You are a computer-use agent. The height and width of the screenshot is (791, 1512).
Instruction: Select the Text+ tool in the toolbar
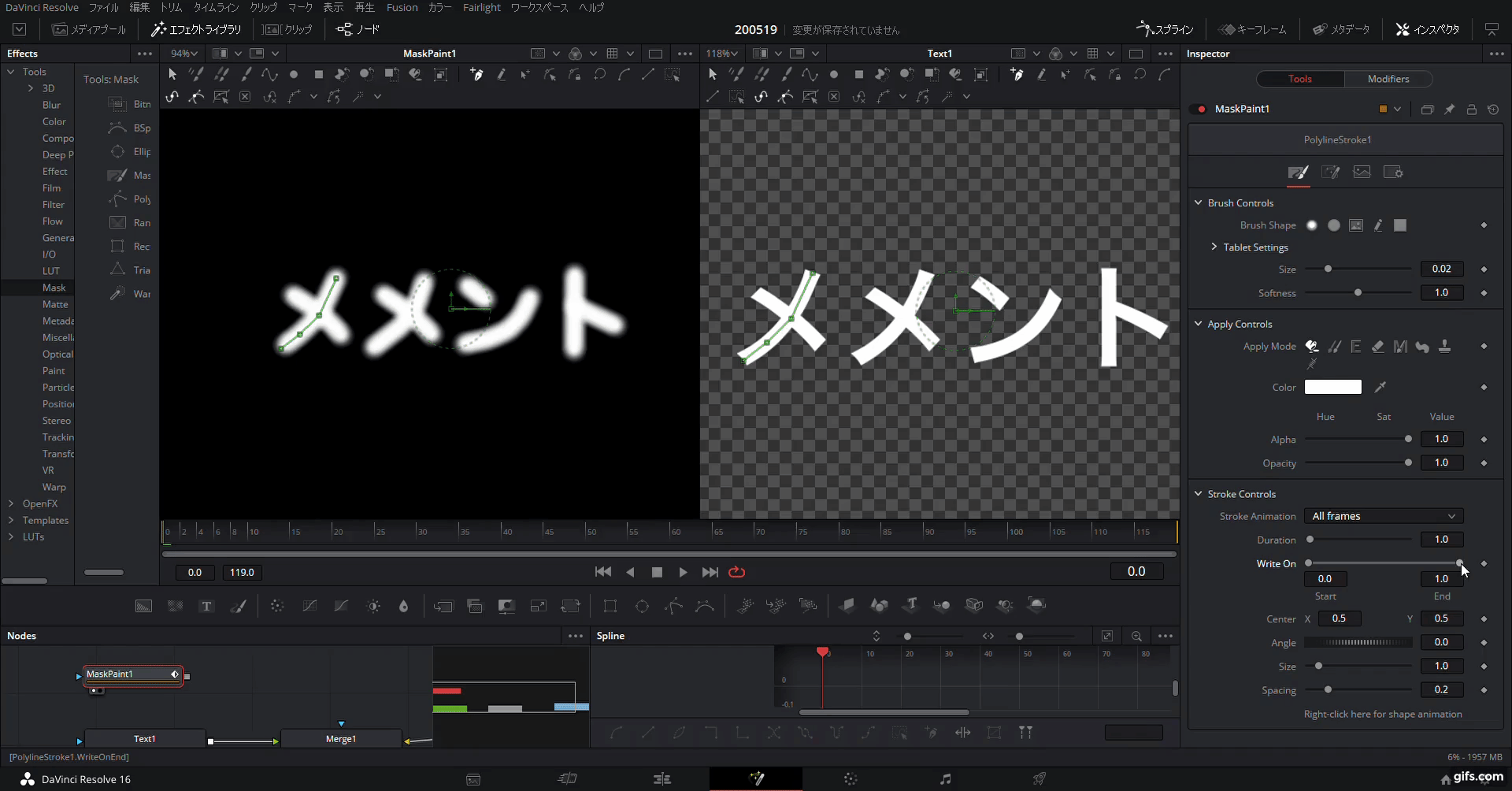[206, 605]
